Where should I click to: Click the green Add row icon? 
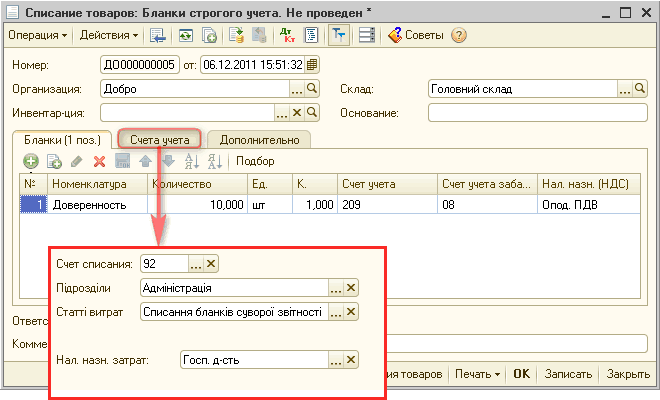(x=31, y=161)
